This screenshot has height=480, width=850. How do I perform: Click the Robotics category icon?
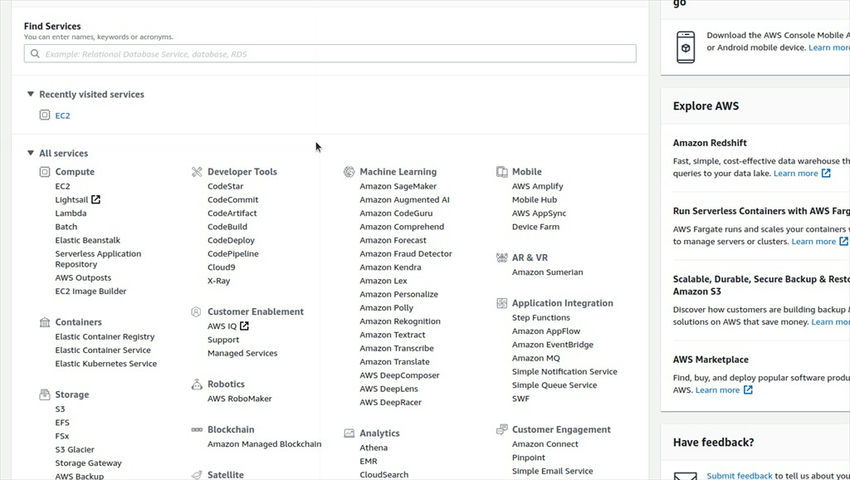(197, 384)
